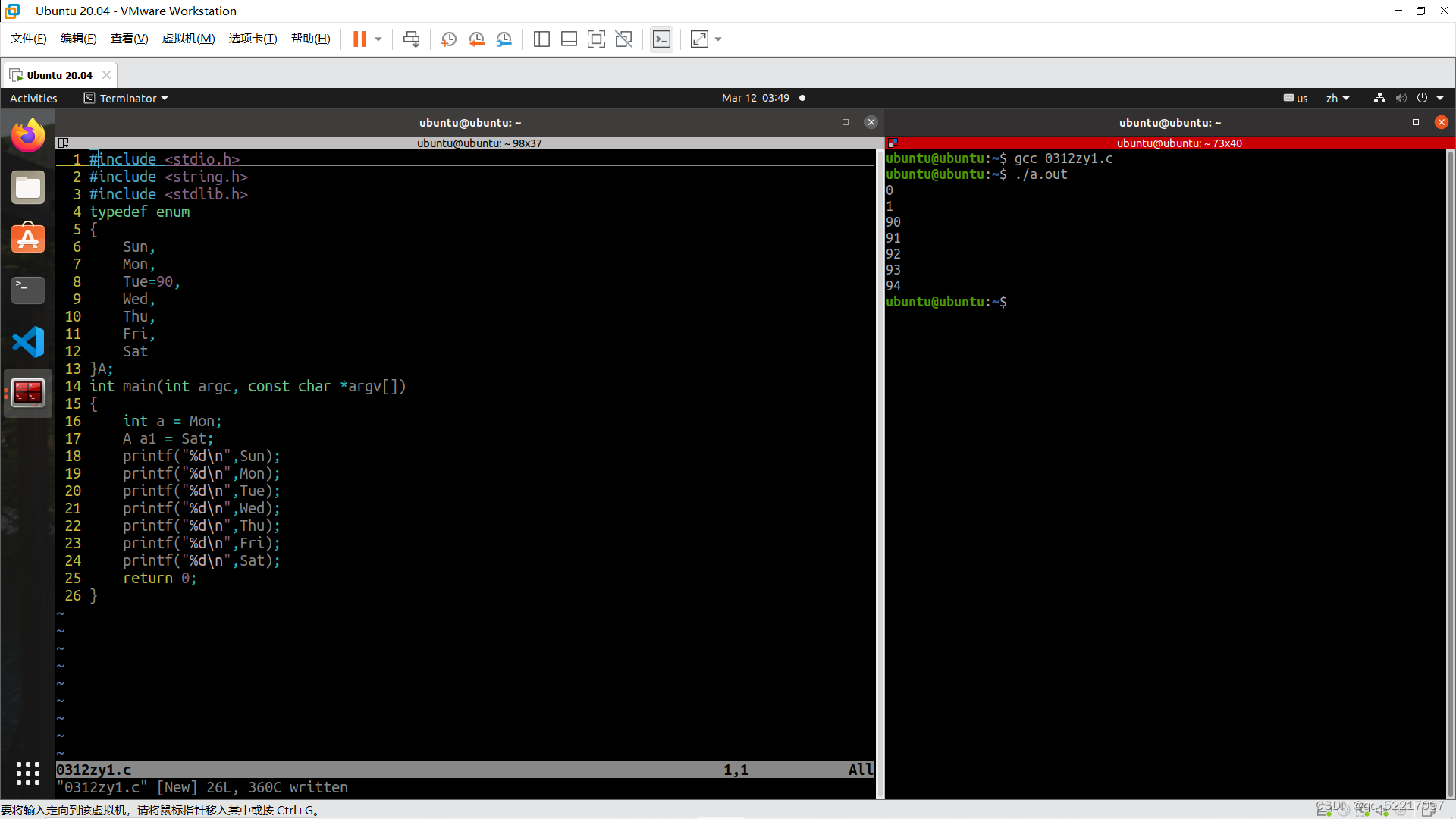Toggle the show sidebar library view icon
1456x819 pixels.
pos(541,39)
